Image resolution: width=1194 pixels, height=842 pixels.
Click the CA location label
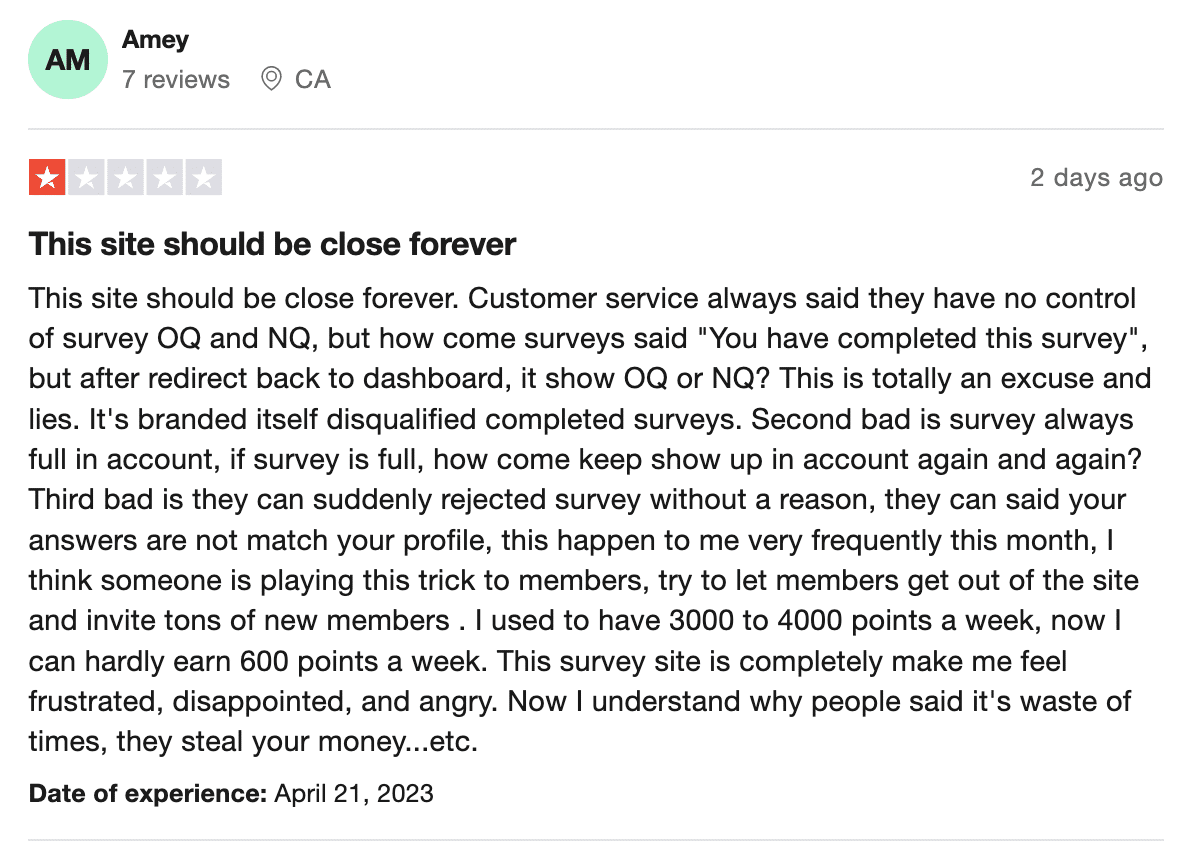point(313,79)
